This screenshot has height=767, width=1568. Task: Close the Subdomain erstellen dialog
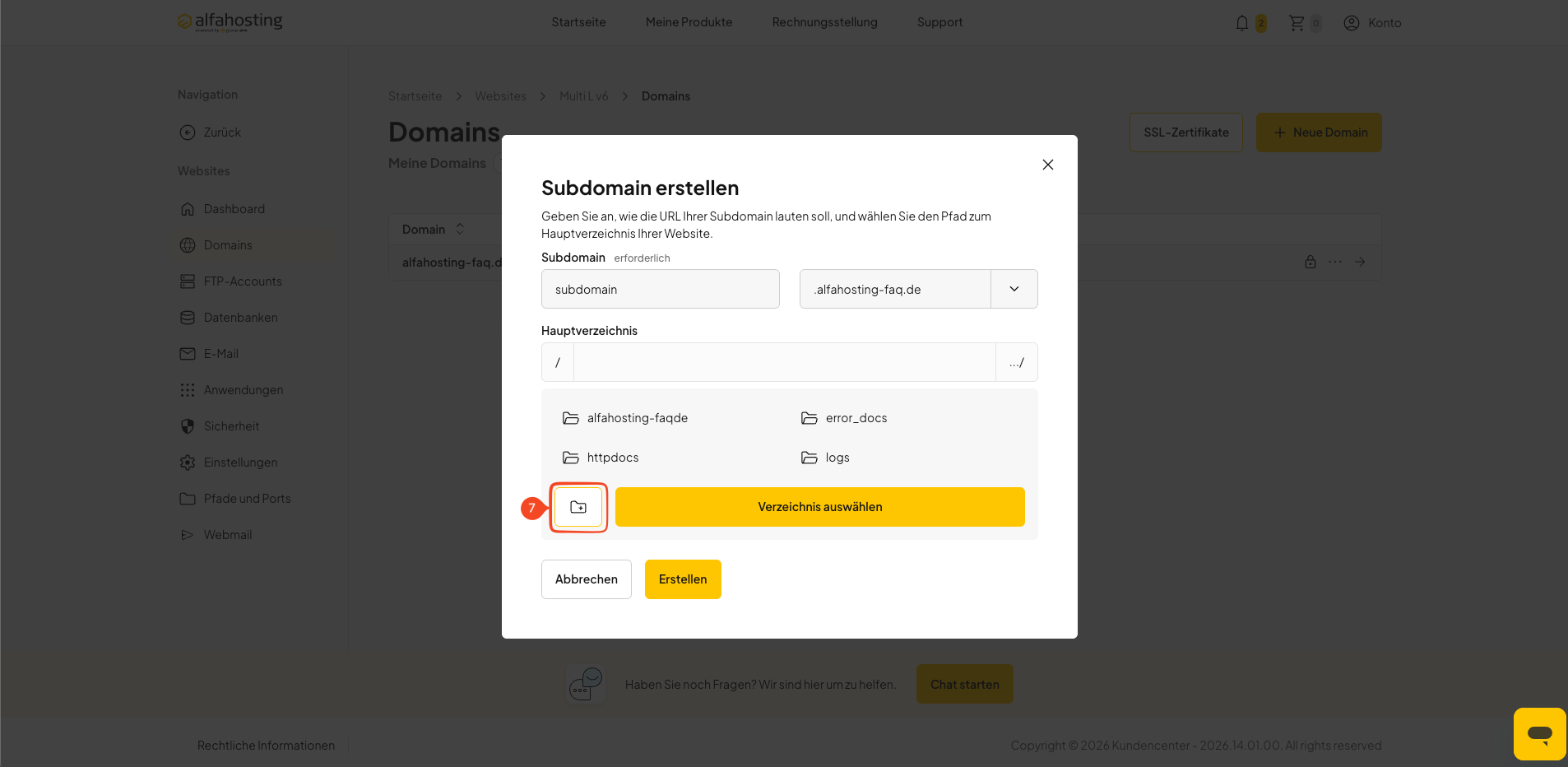(1048, 165)
